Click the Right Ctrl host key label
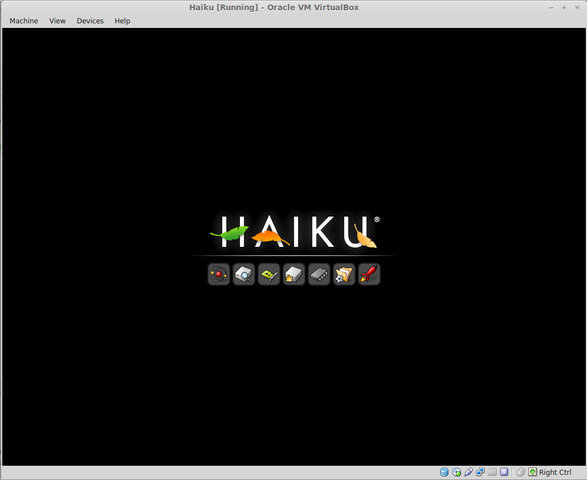Screen dimensions: 587x480 (555, 472)
